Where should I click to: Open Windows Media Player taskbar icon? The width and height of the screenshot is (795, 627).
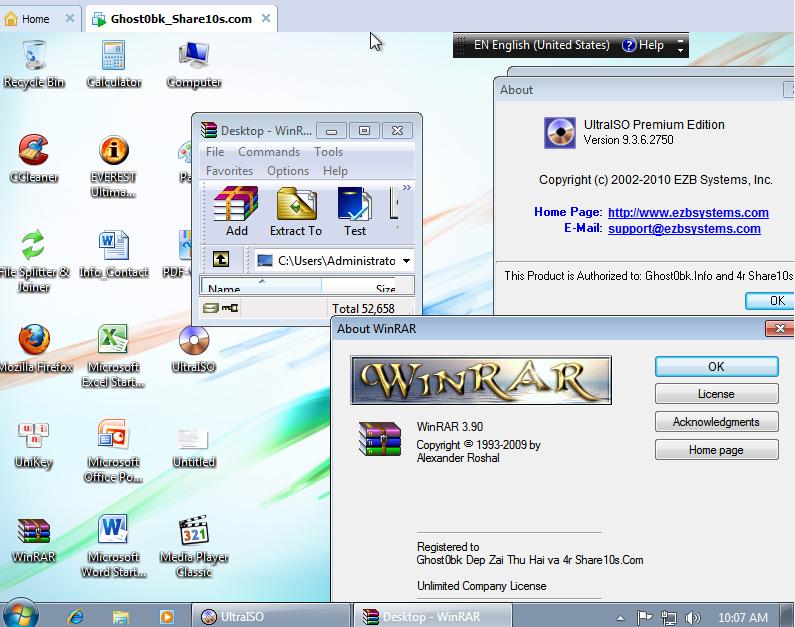(167, 616)
